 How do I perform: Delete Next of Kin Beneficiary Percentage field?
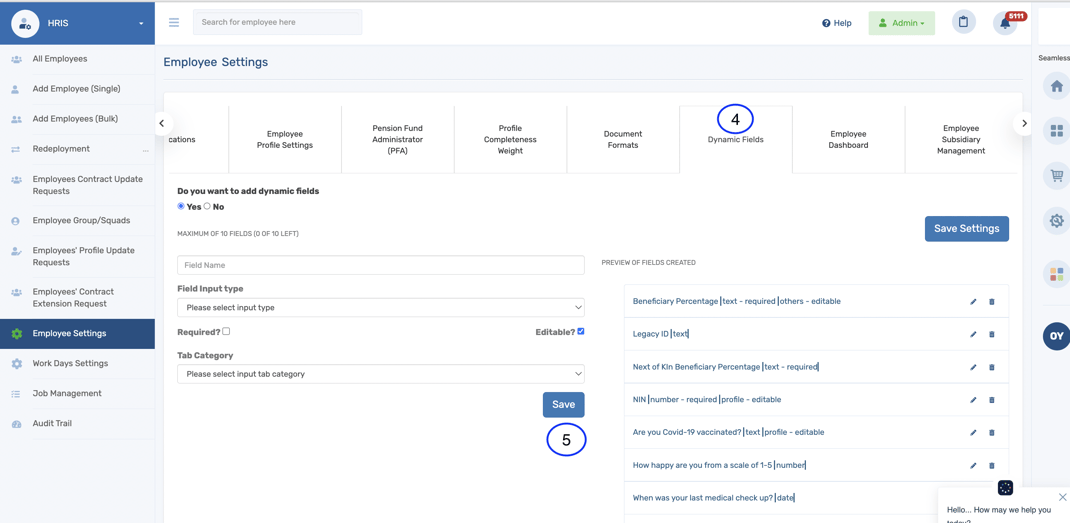pyautogui.click(x=992, y=367)
